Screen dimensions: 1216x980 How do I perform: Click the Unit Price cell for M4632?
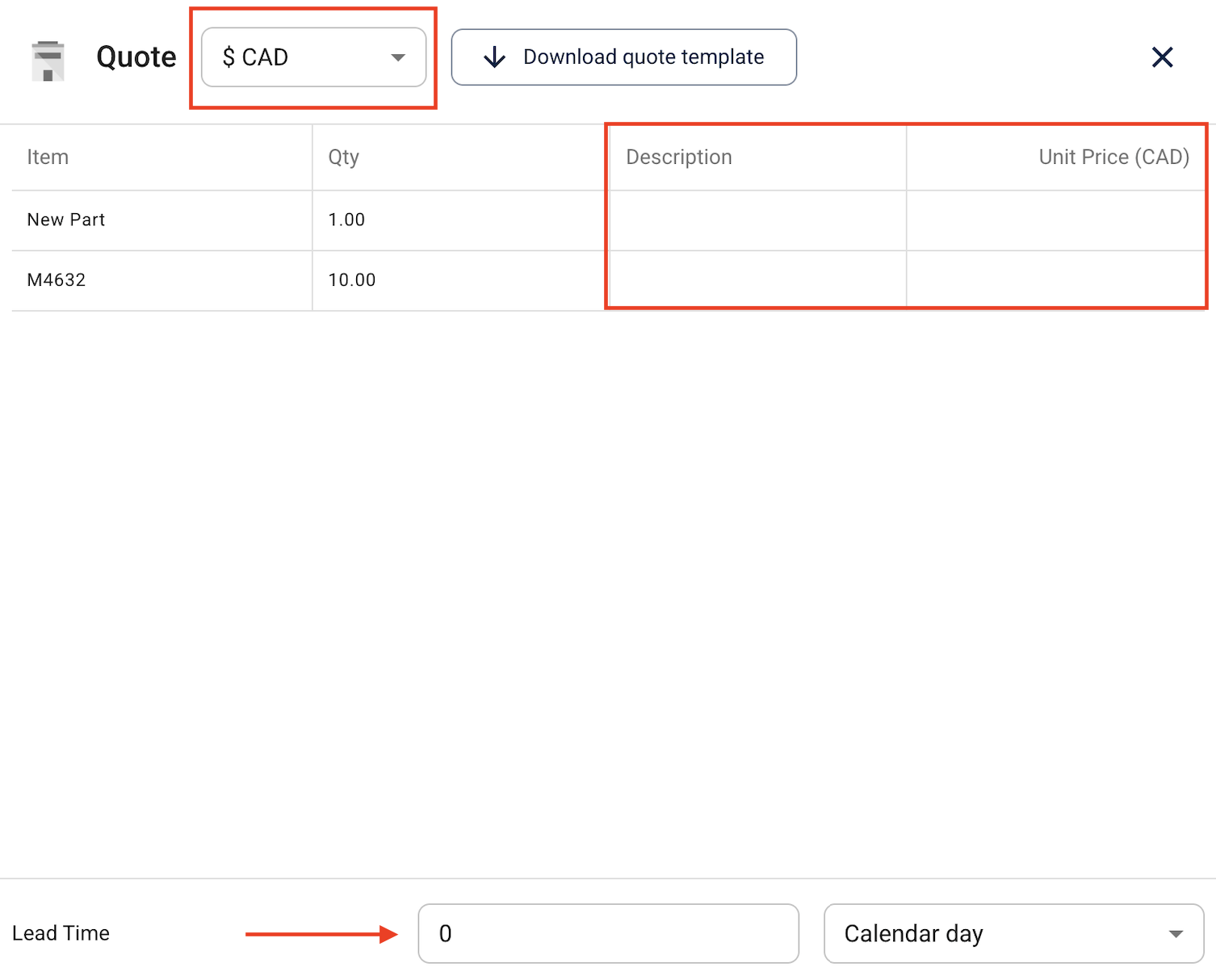coord(1056,280)
